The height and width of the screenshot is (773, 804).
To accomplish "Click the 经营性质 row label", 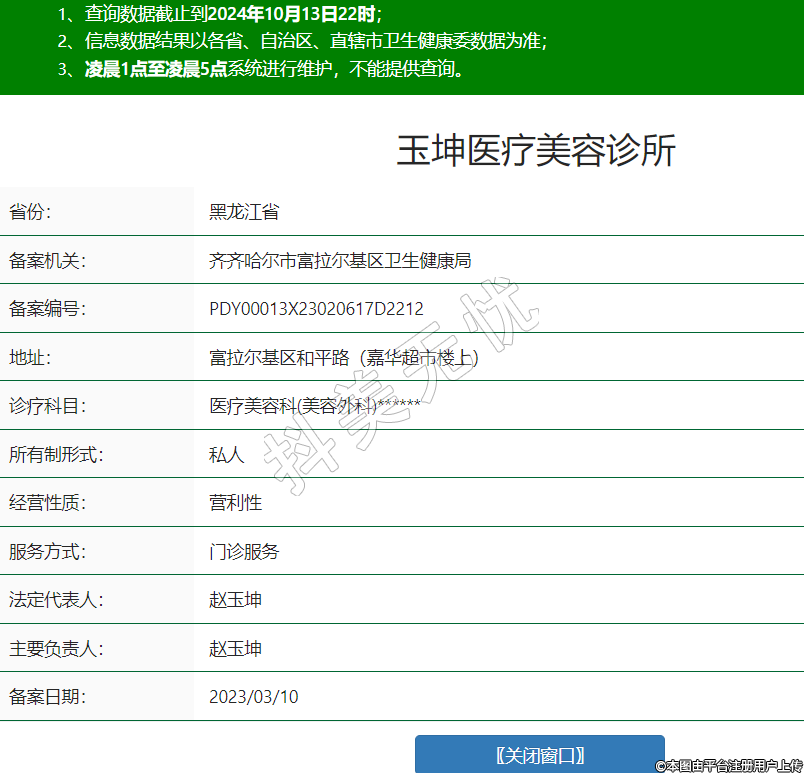I will click(48, 503).
